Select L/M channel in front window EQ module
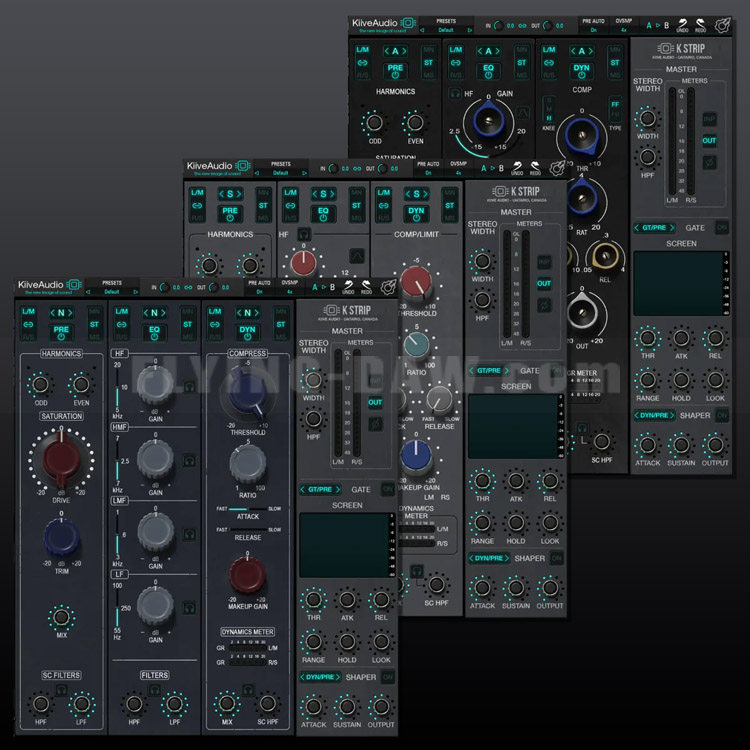 point(121,311)
